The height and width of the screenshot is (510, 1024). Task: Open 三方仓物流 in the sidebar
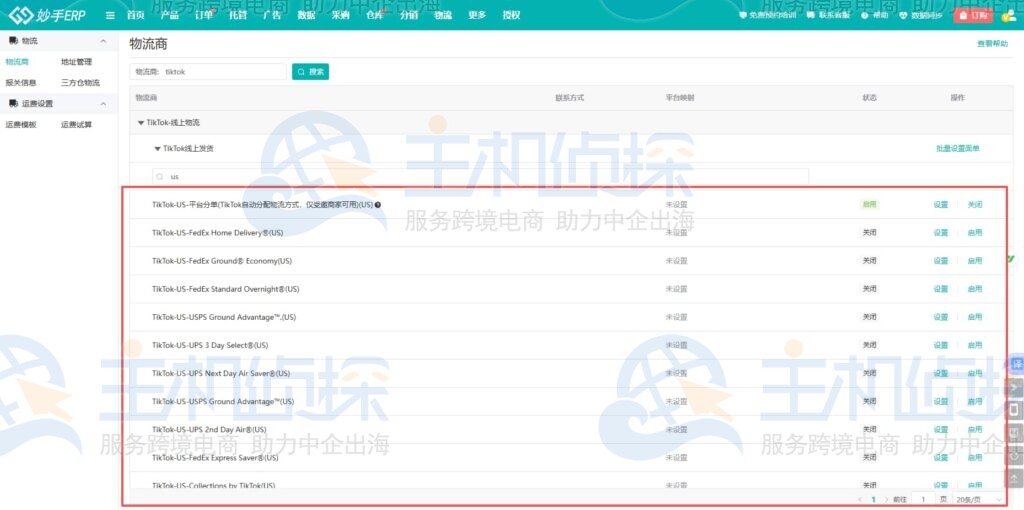point(80,83)
